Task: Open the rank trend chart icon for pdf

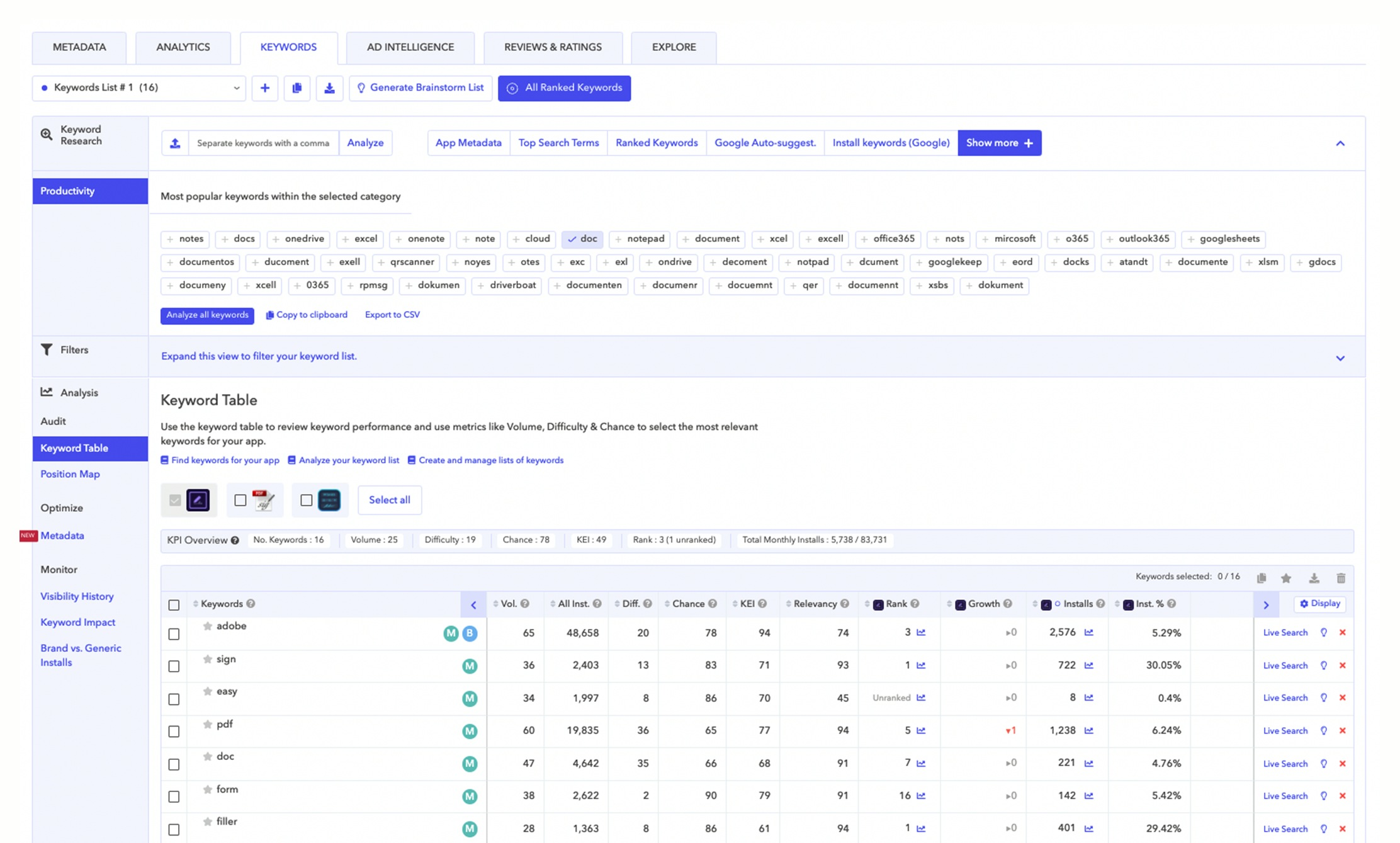Action: click(x=921, y=731)
